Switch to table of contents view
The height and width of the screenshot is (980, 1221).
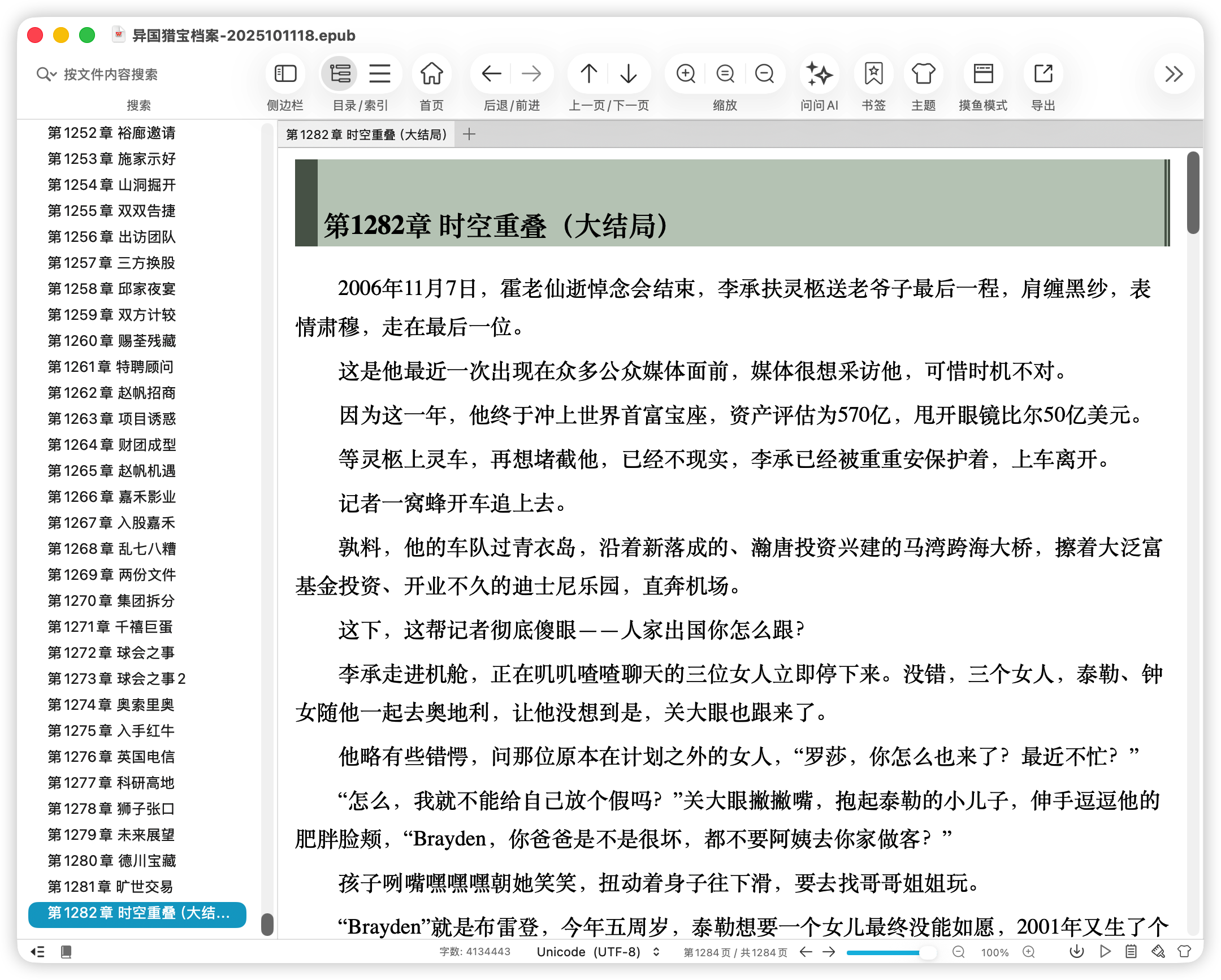[340, 73]
